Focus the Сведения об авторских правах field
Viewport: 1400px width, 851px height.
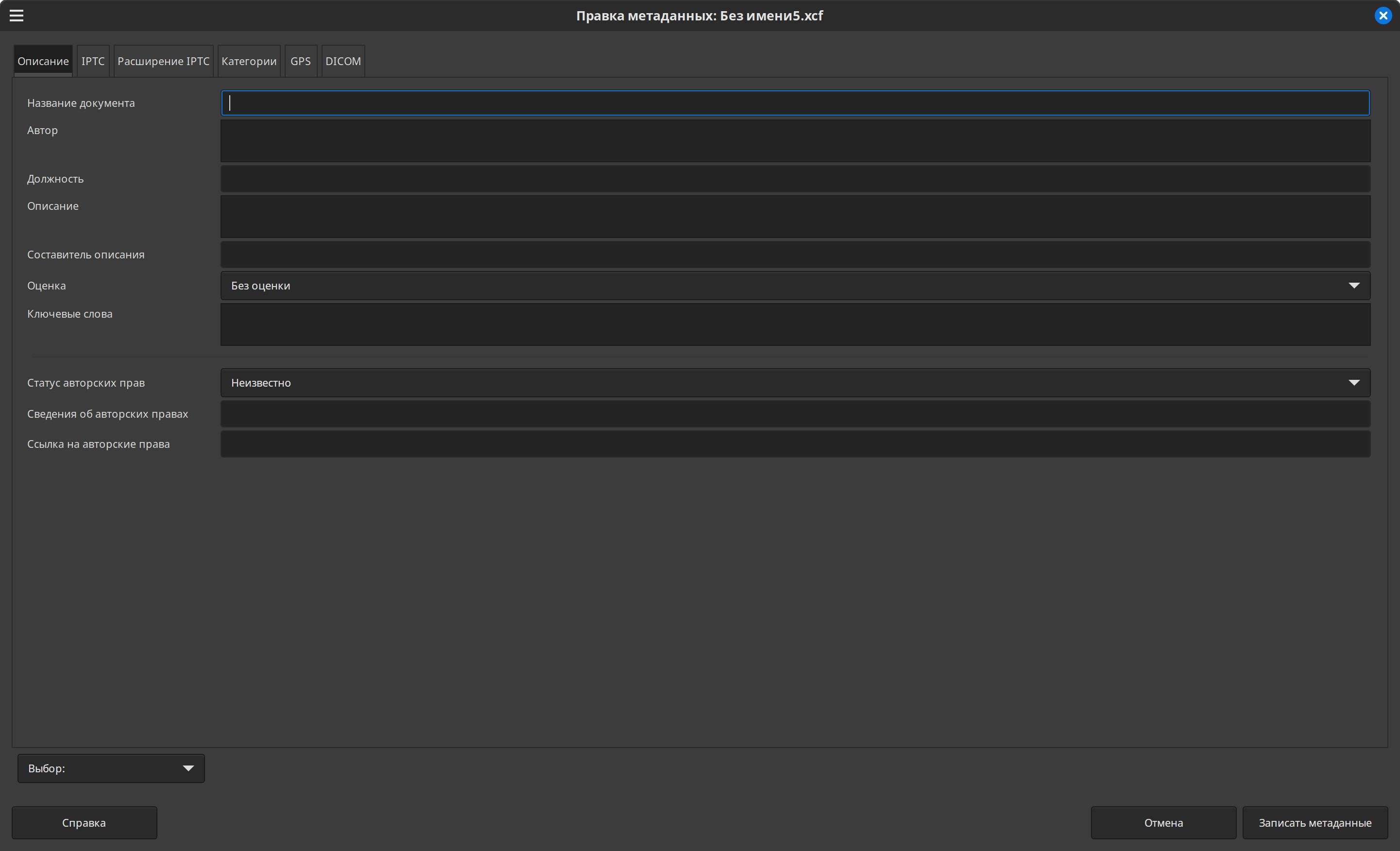pos(795,414)
